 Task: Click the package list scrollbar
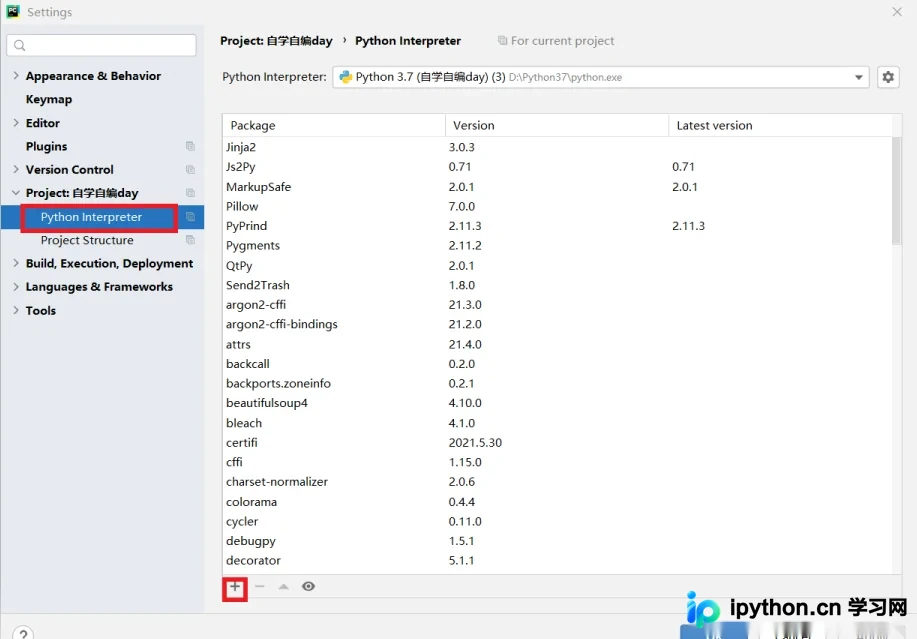point(897,191)
